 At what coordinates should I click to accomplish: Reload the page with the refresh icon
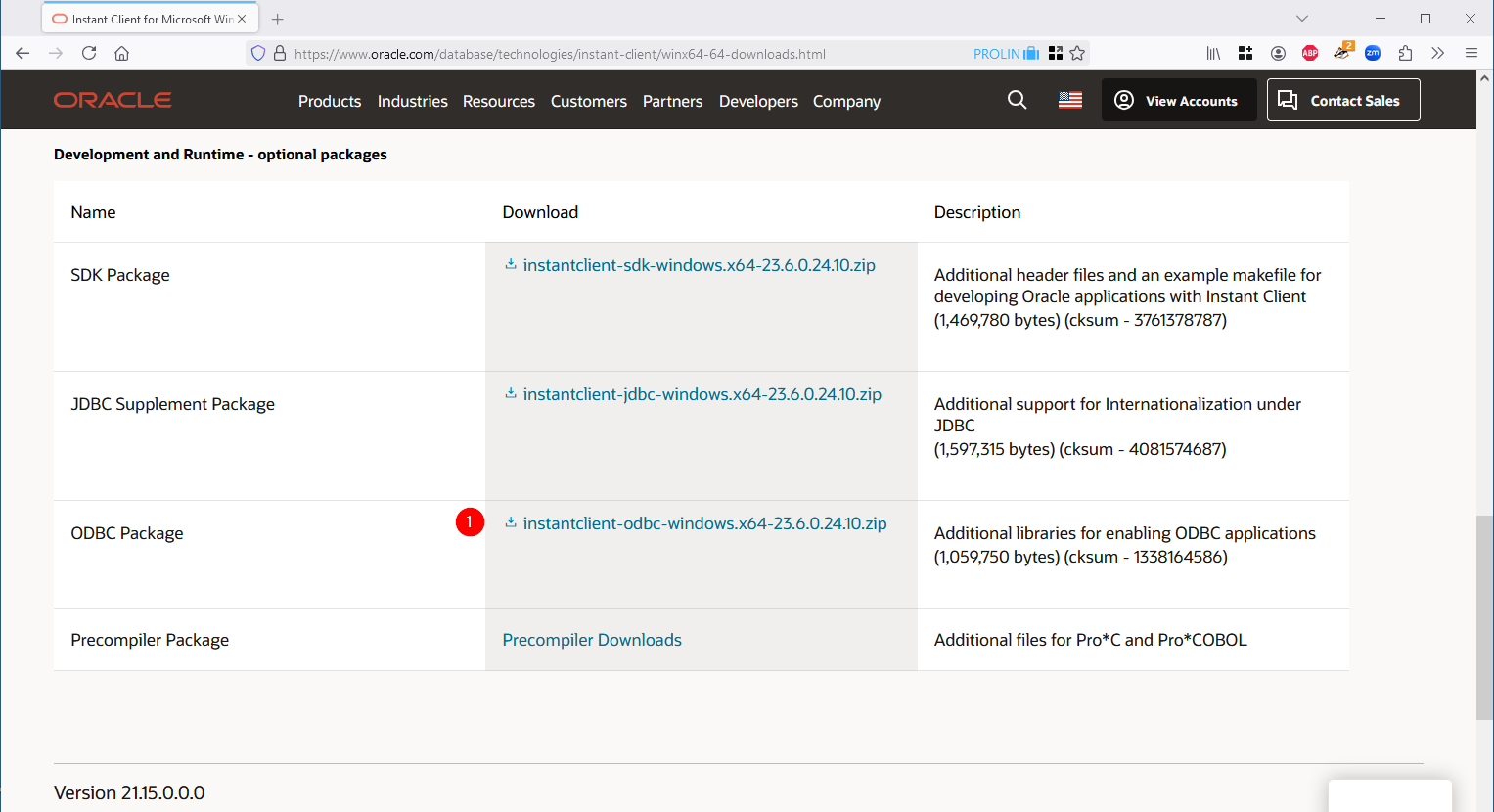tap(89, 53)
